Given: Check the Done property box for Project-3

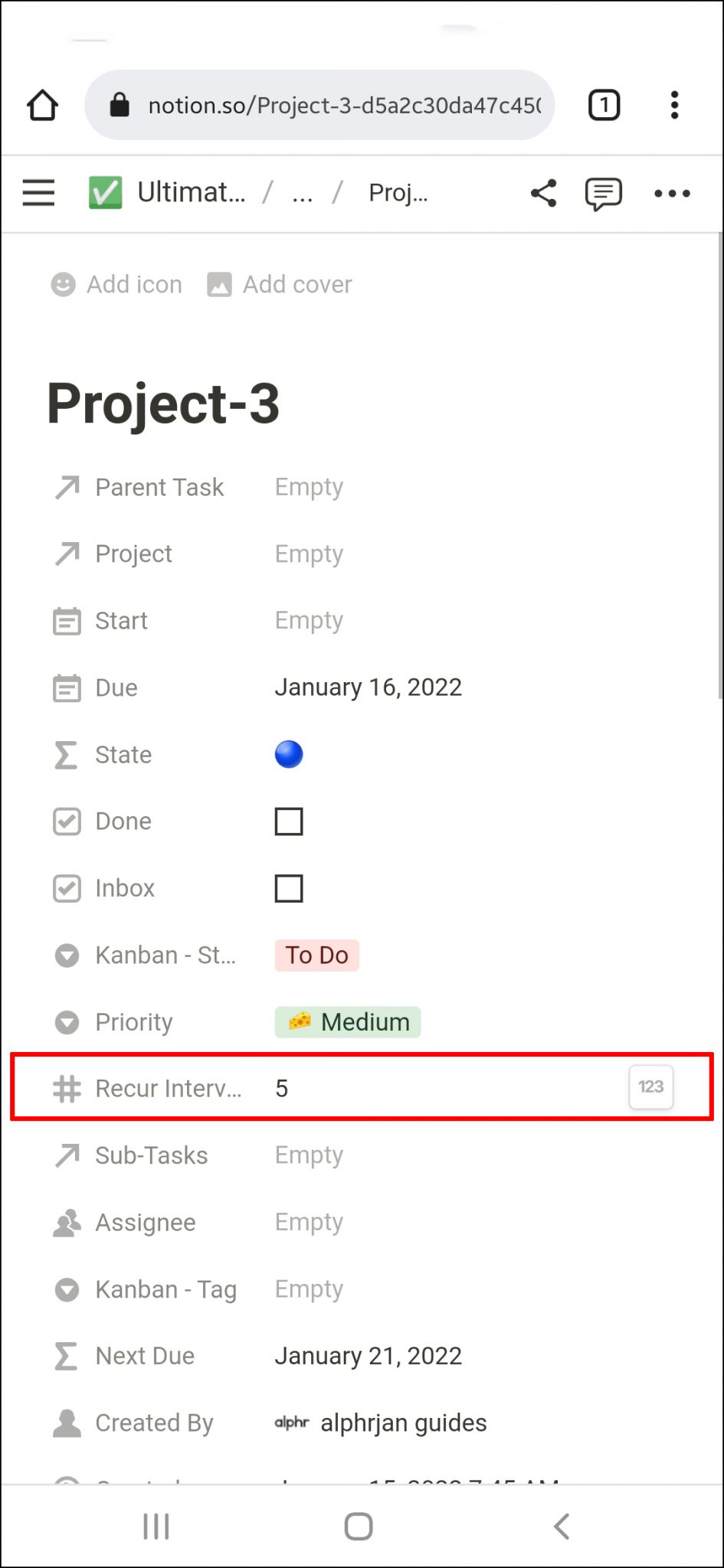Looking at the screenshot, I should [287, 821].
